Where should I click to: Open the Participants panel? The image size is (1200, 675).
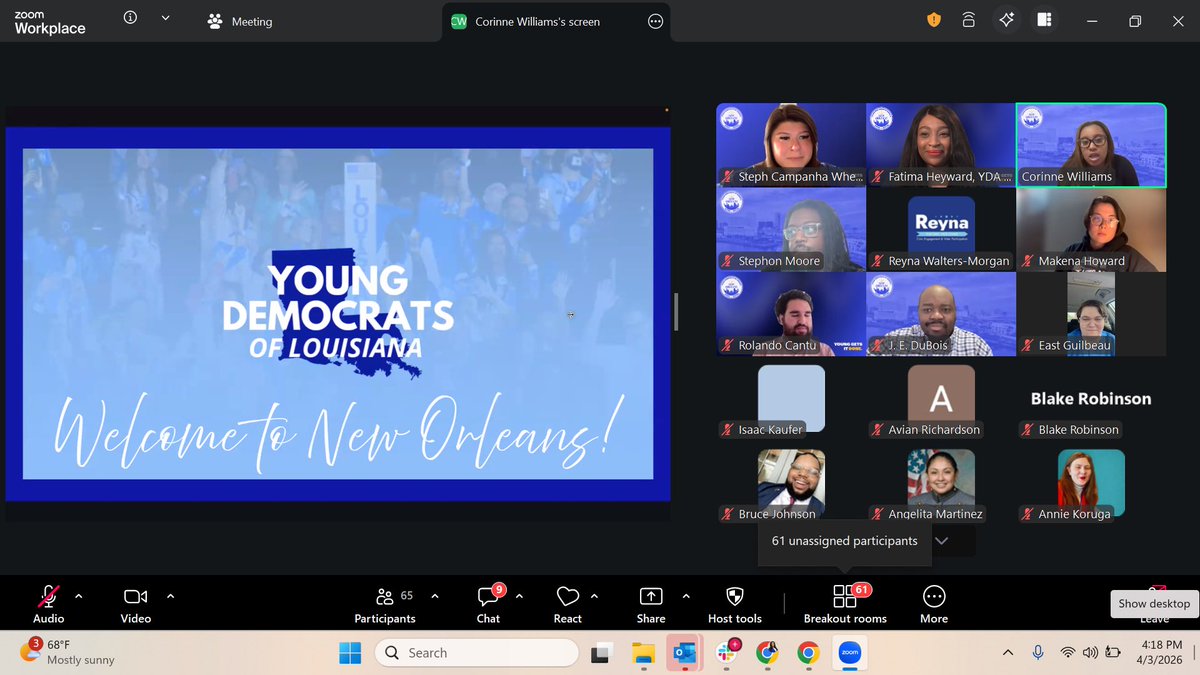pos(385,604)
